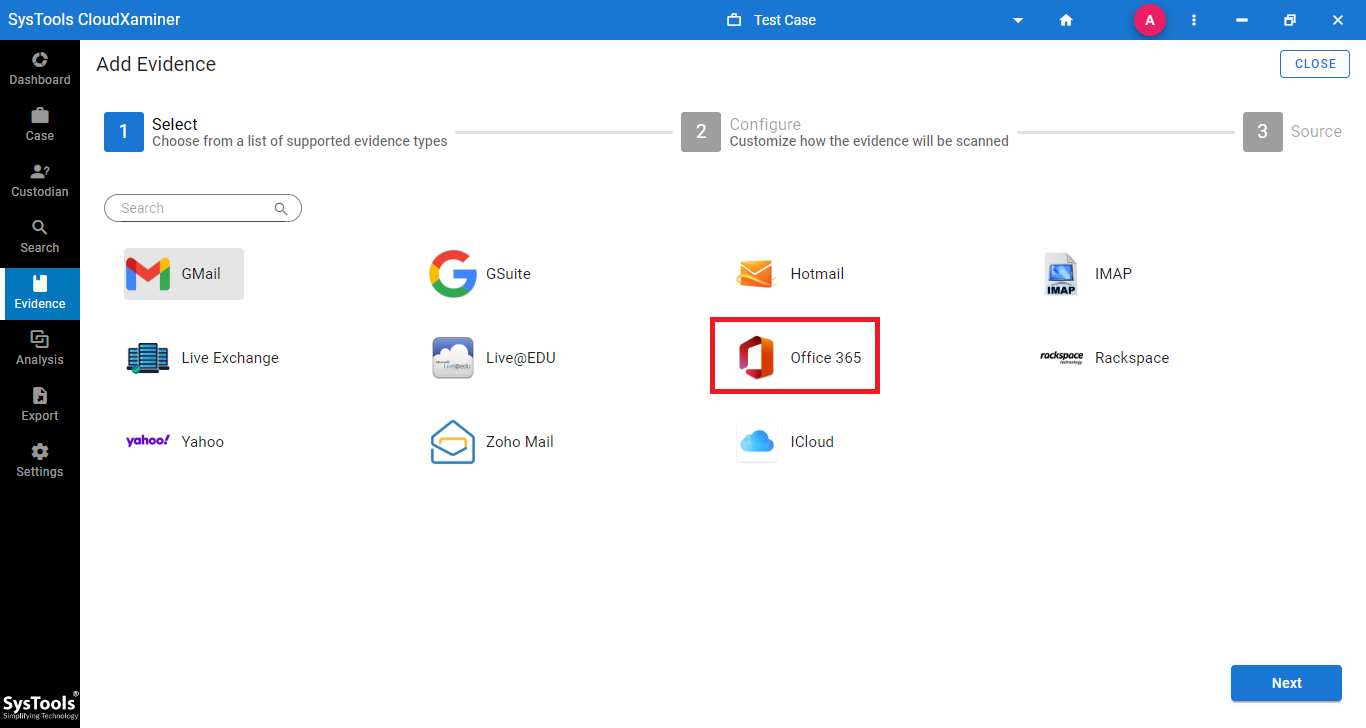Open the Case briefcase sidebar icon

40,124
